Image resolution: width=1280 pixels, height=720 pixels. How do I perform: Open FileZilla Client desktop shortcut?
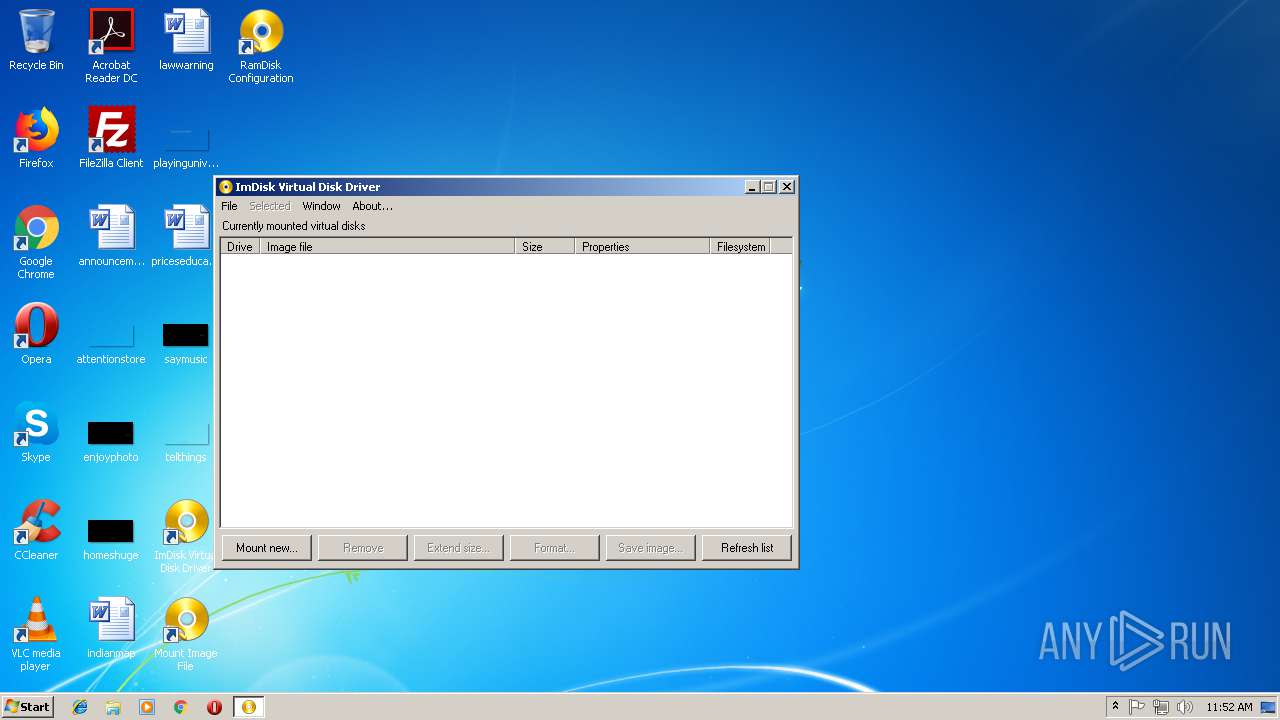(111, 138)
